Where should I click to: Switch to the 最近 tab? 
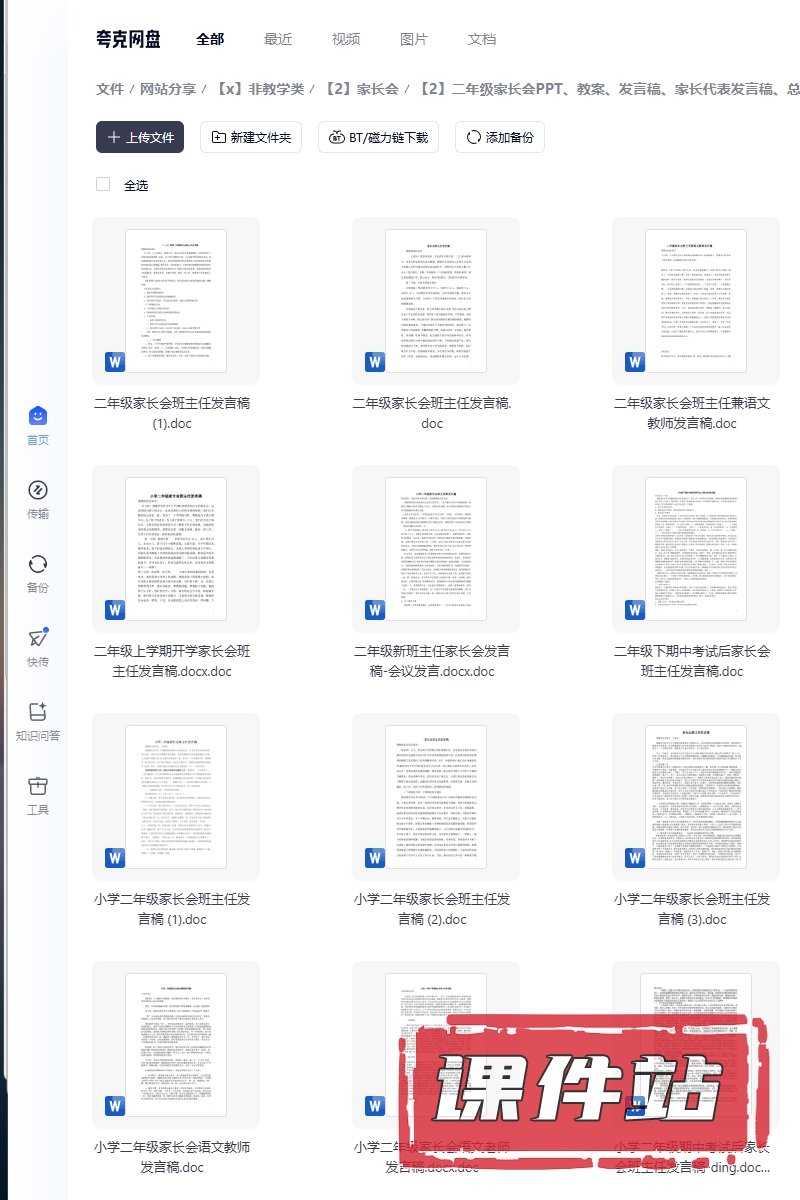tap(278, 39)
